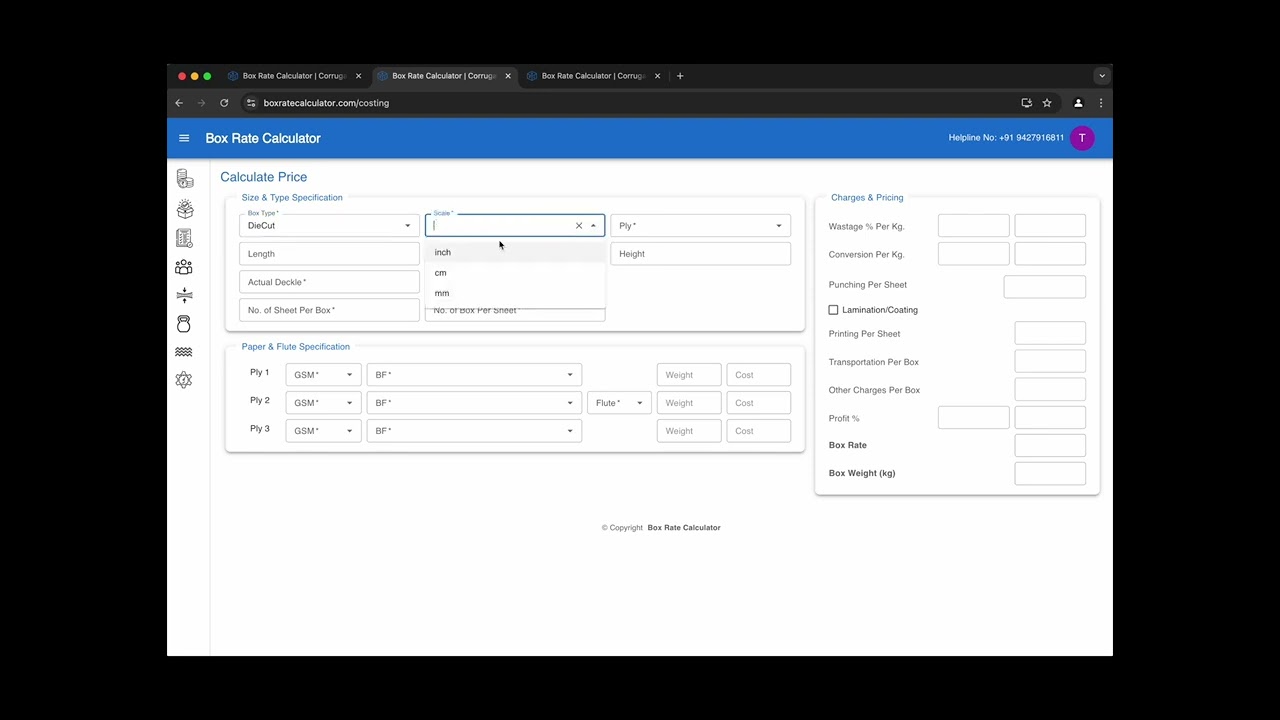Click the Box Rate Calculator header title

point(263,138)
